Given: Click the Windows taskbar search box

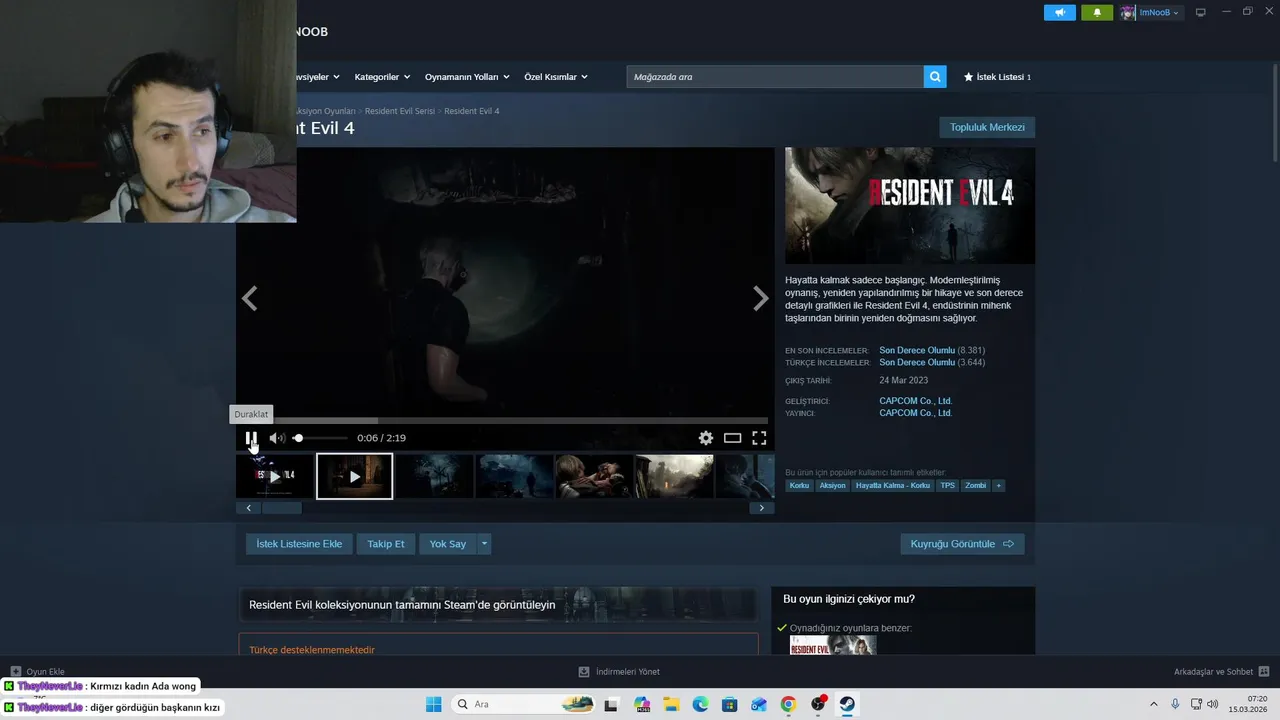Looking at the screenshot, I should [x=525, y=704].
